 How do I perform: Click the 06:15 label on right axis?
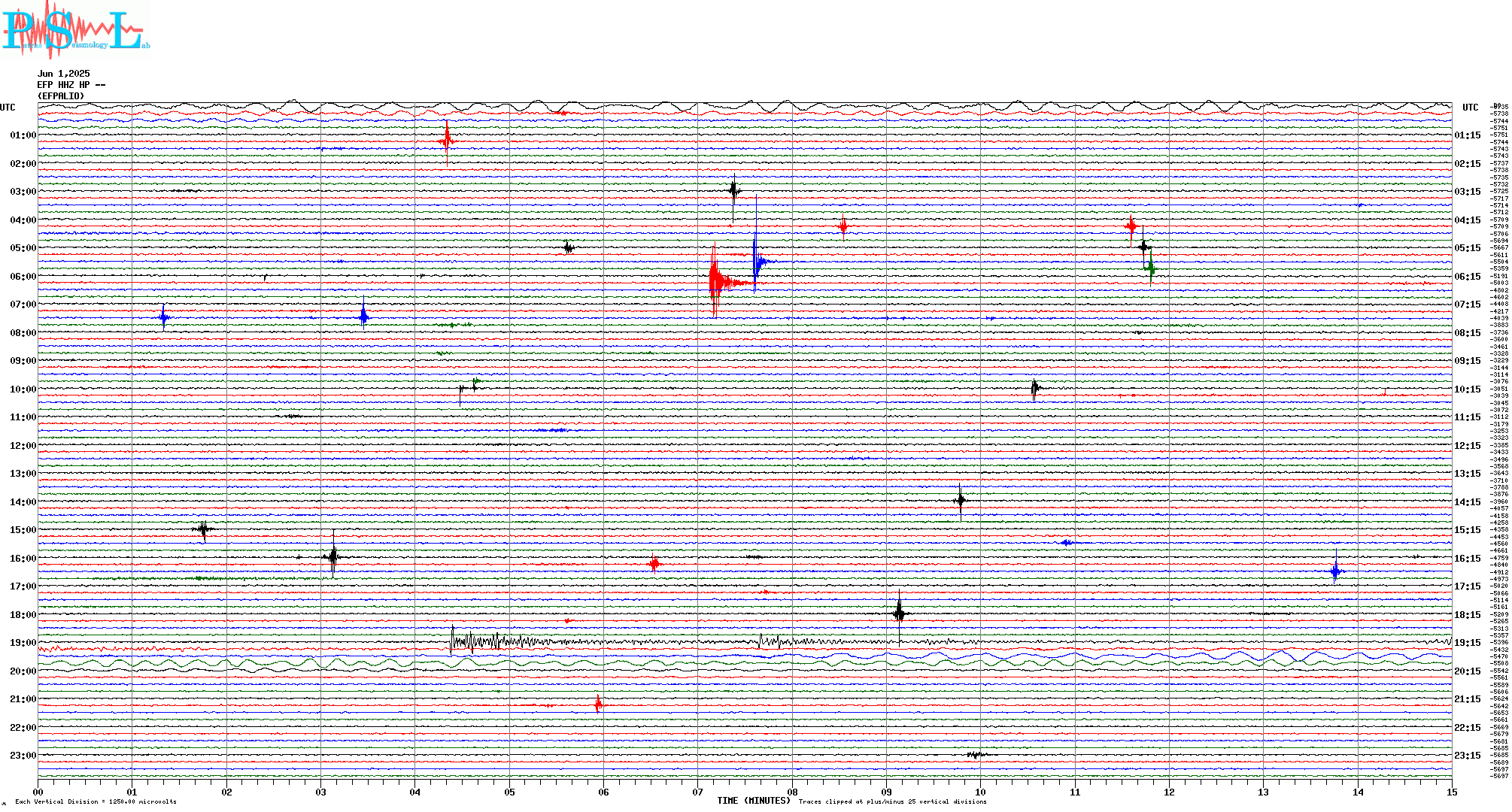click(x=1468, y=277)
